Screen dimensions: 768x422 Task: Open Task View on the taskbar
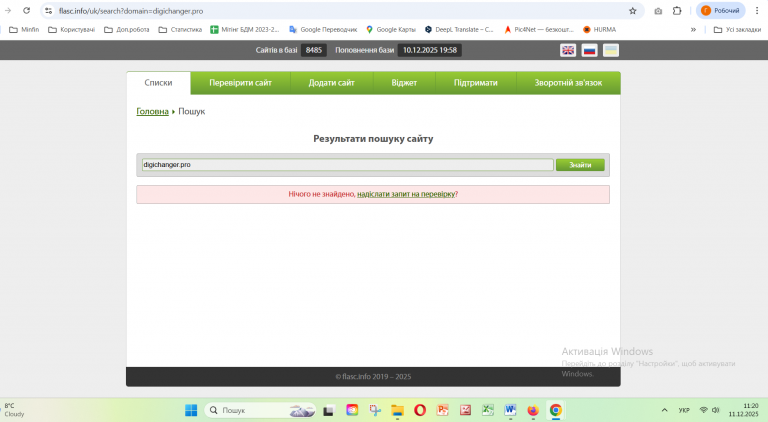point(329,410)
